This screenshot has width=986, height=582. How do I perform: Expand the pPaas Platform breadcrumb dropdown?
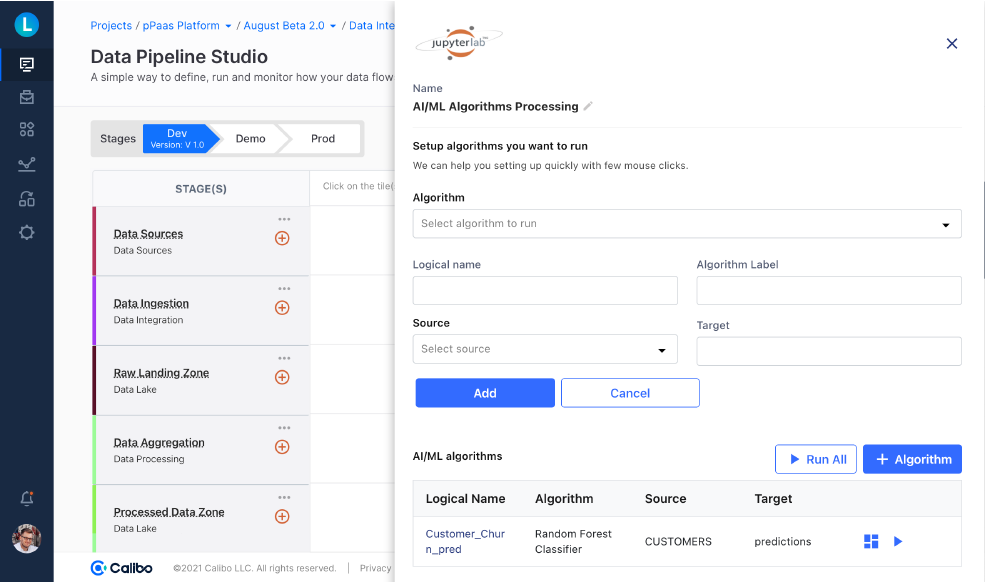click(228, 26)
